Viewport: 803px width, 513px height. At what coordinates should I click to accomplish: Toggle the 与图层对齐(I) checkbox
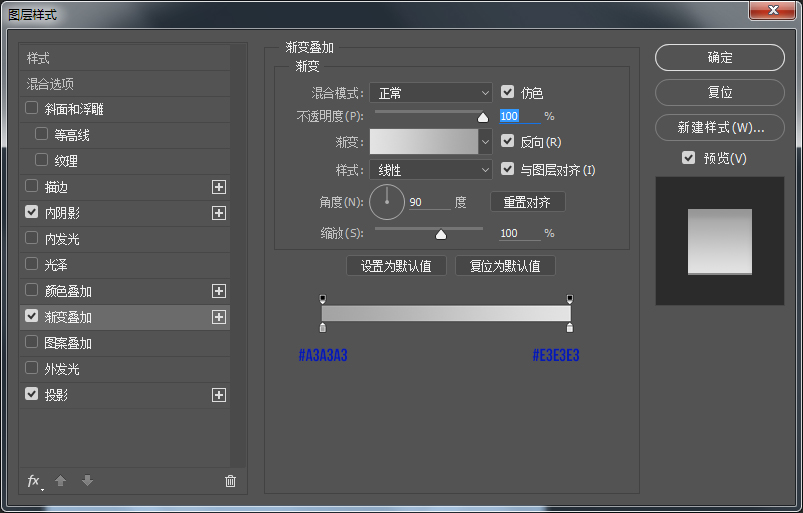tap(508, 169)
